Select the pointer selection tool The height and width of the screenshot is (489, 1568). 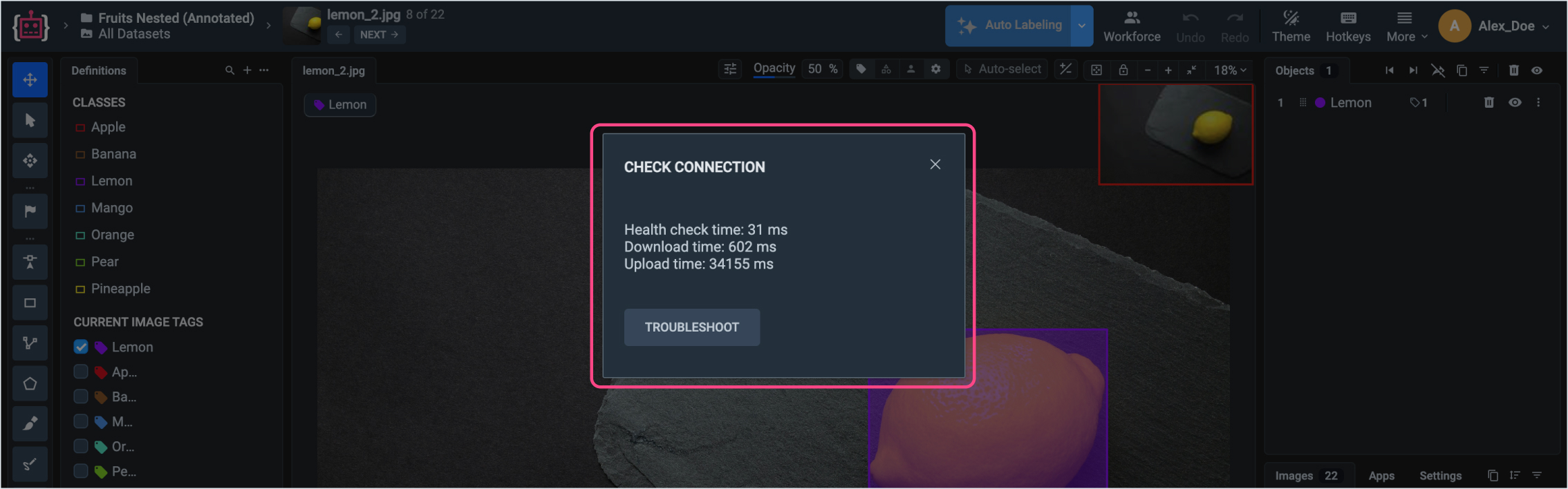30,121
